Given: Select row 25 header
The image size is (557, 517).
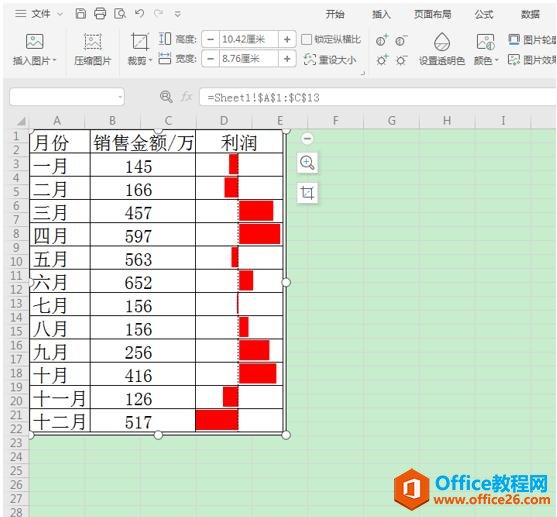Looking at the screenshot, I should (16, 471).
